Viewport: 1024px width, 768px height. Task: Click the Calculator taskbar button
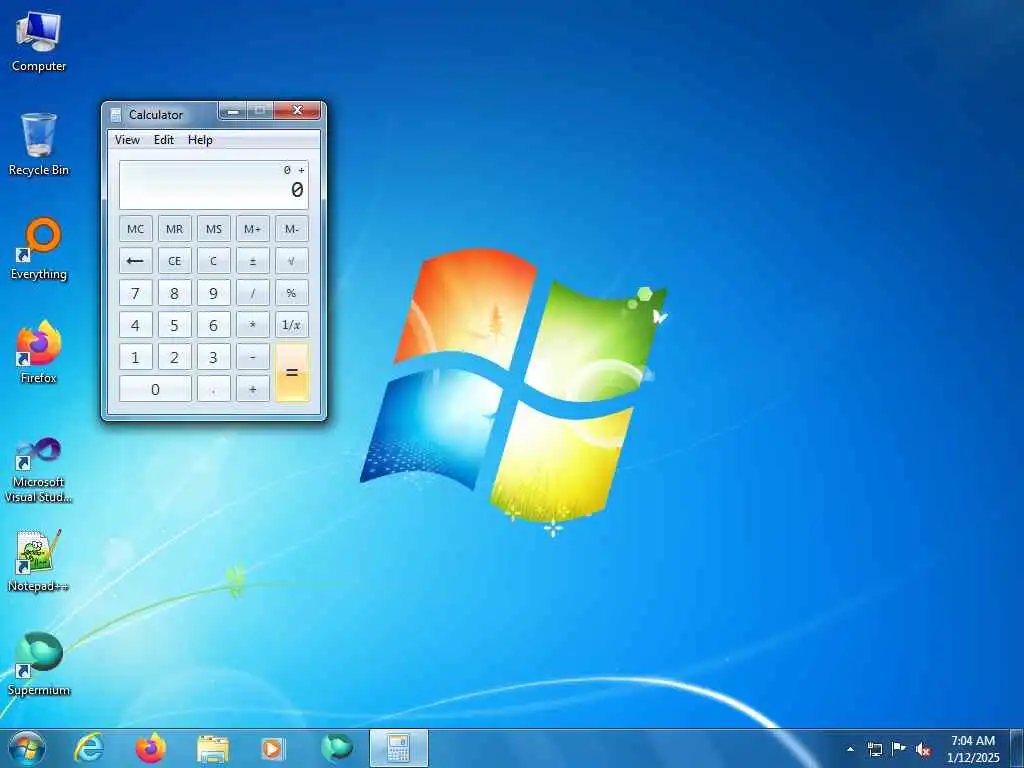(x=398, y=748)
